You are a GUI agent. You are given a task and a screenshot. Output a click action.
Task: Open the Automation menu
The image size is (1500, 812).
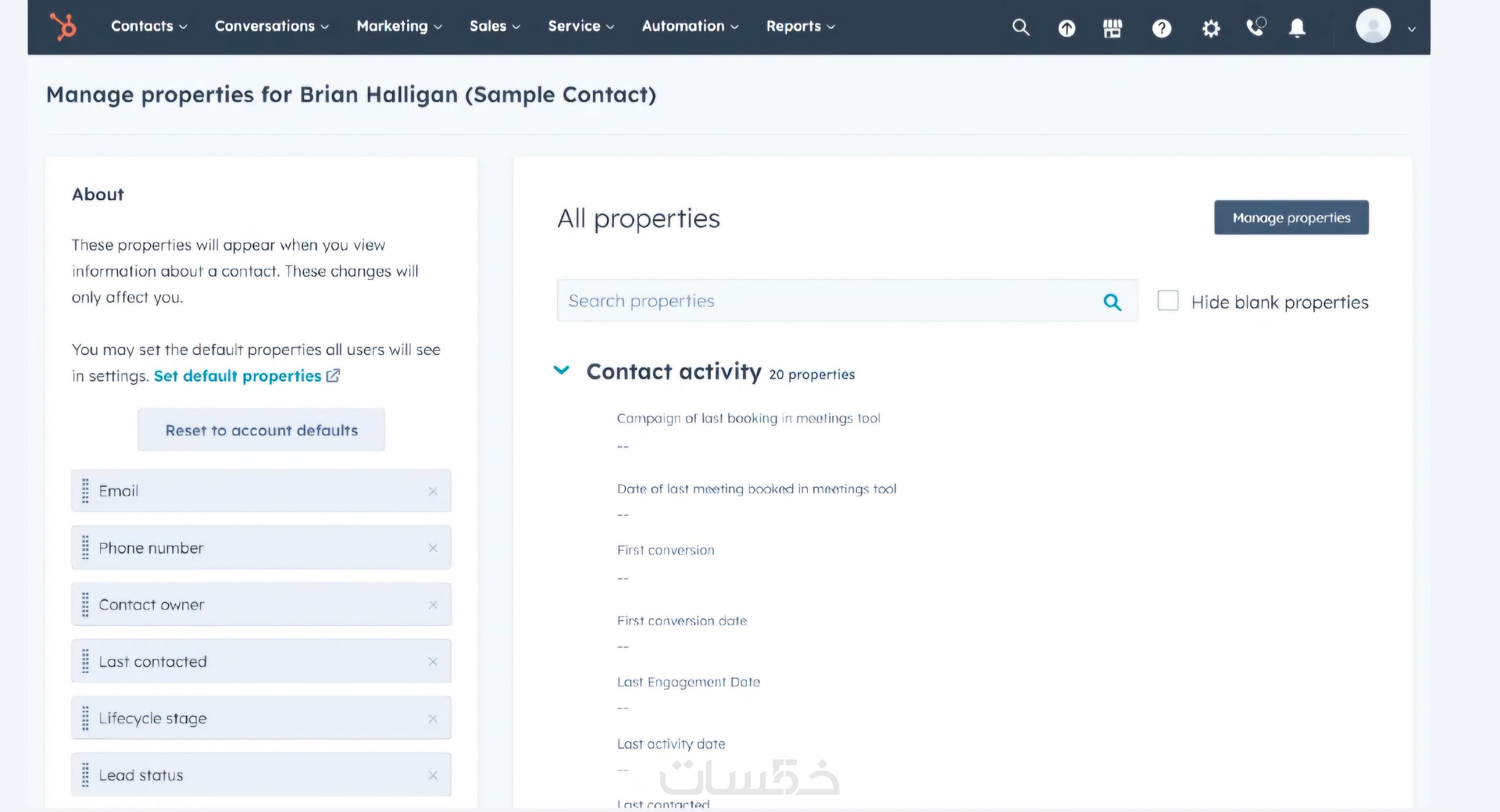point(690,26)
